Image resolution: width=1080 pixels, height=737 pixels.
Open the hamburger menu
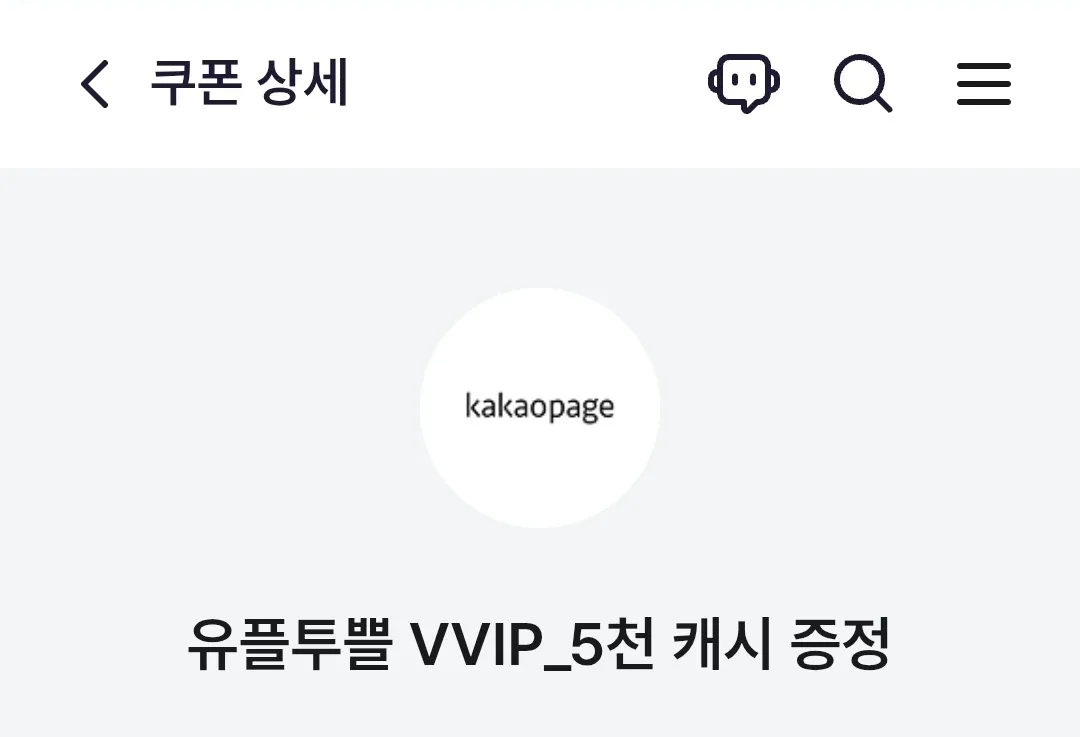pyautogui.click(x=984, y=84)
